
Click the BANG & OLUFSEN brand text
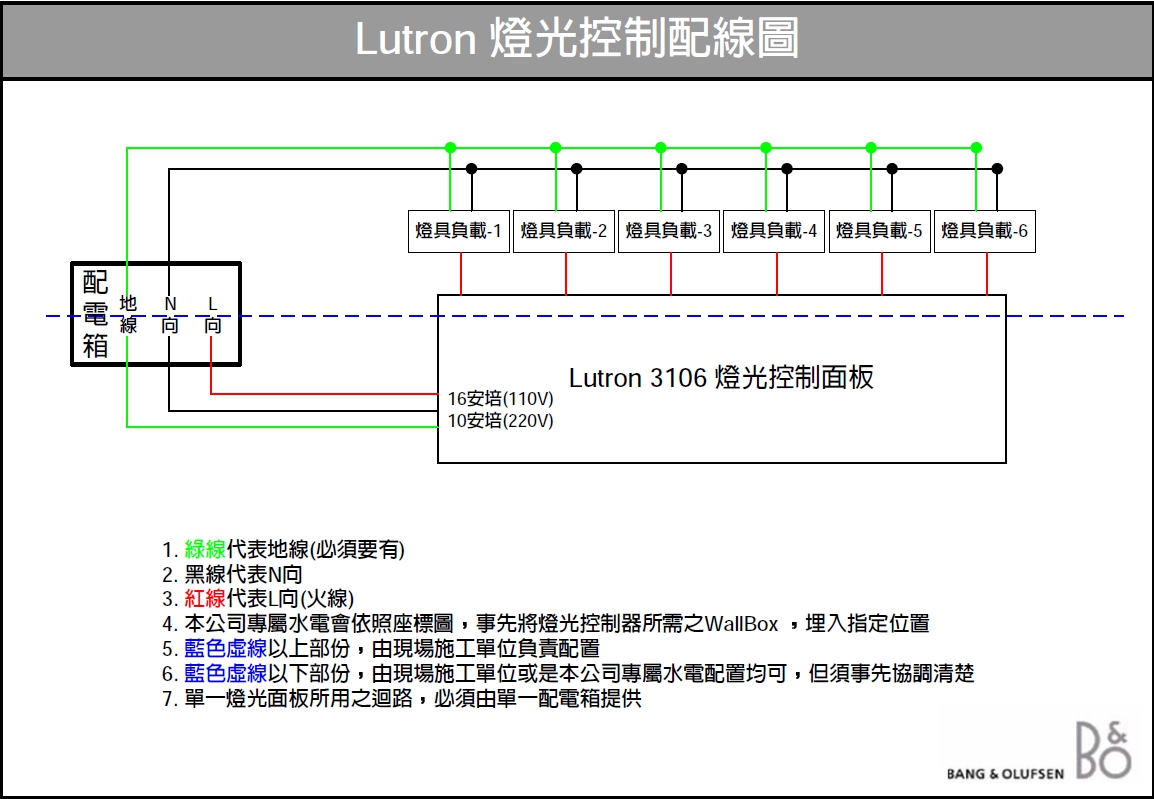1005,773
